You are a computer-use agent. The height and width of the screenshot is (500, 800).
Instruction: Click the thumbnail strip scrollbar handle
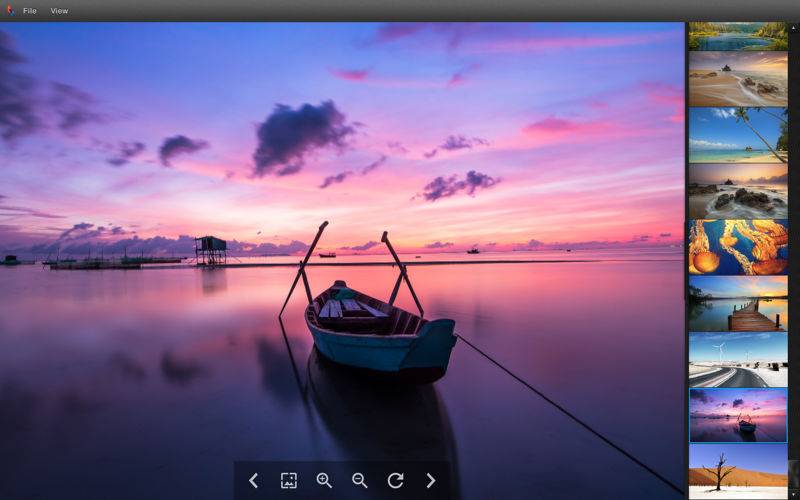coord(793,472)
